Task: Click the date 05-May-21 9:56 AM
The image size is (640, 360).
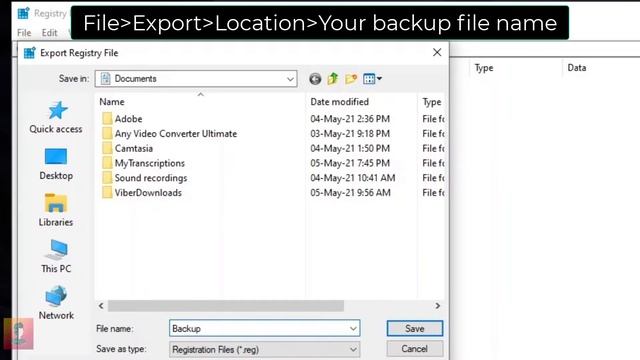Action: click(x=350, y=192)
